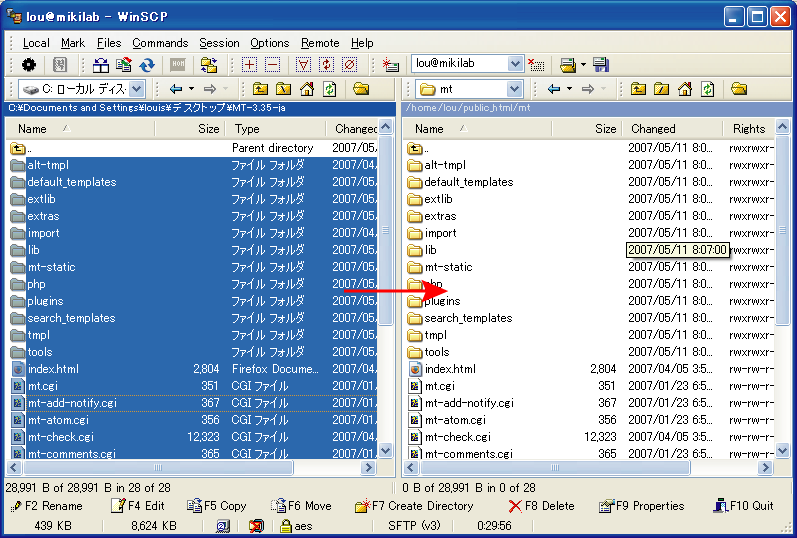Sort the local panel by Type column
Image resolution: width=797 pixels, height=538 pixels.
pyautogui.click(x=276, y=129)
